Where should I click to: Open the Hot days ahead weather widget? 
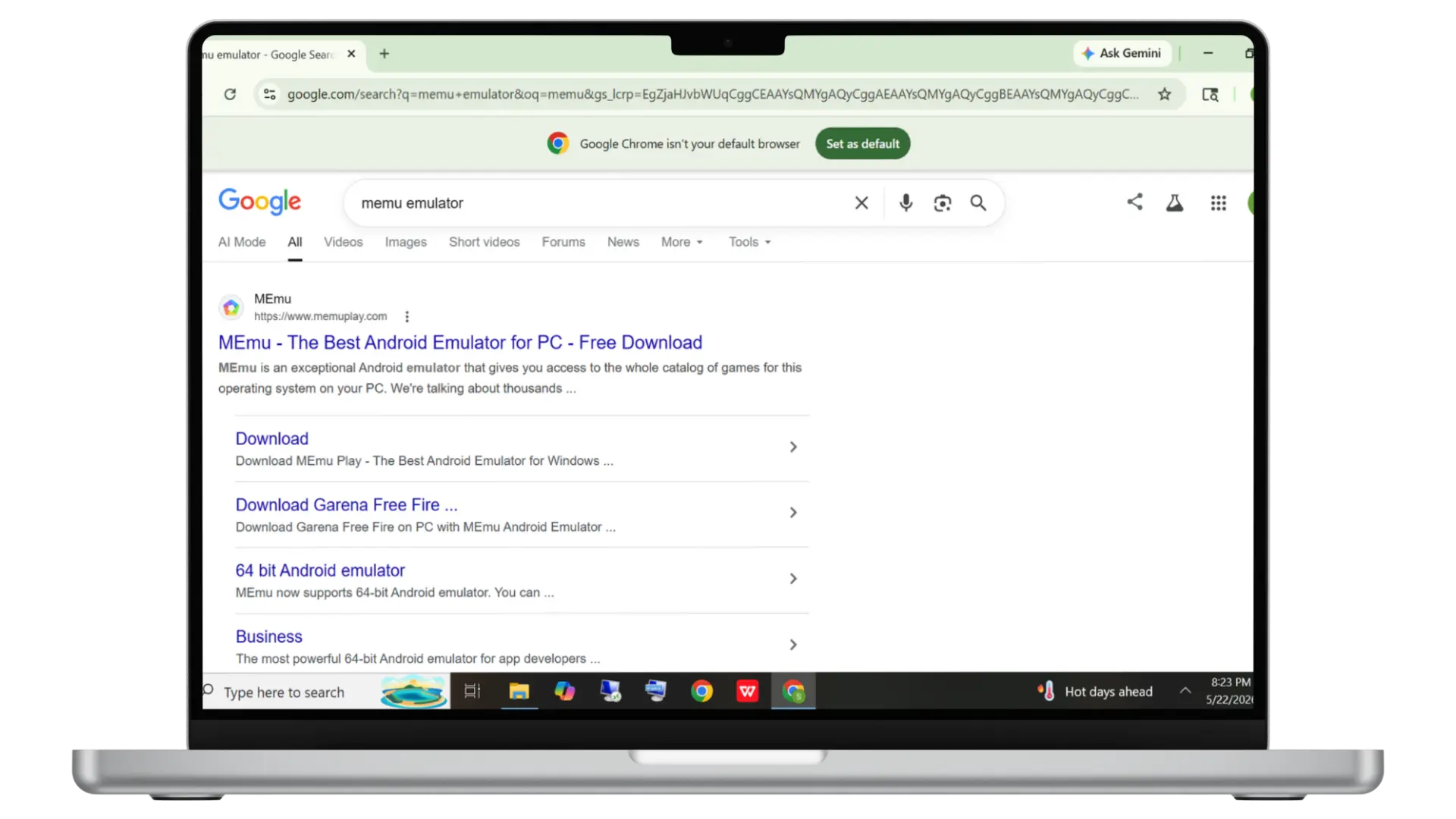tap(1095, 692)
